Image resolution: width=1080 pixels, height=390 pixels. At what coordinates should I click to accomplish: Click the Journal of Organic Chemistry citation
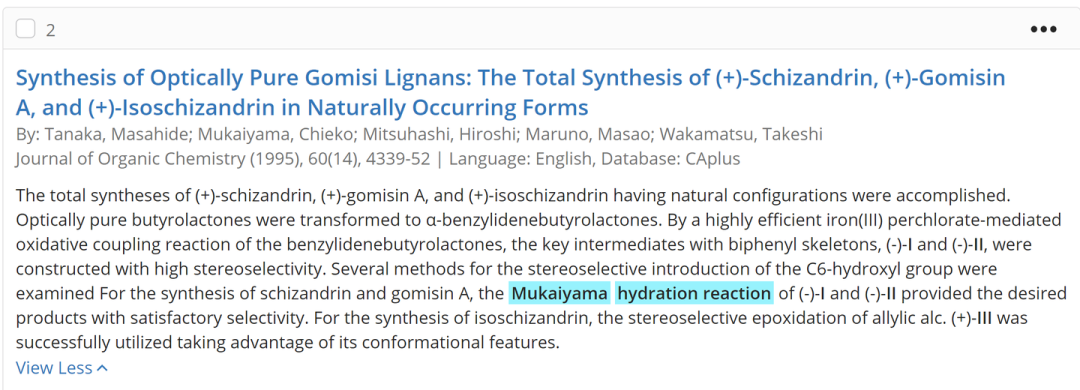[222, 159]
